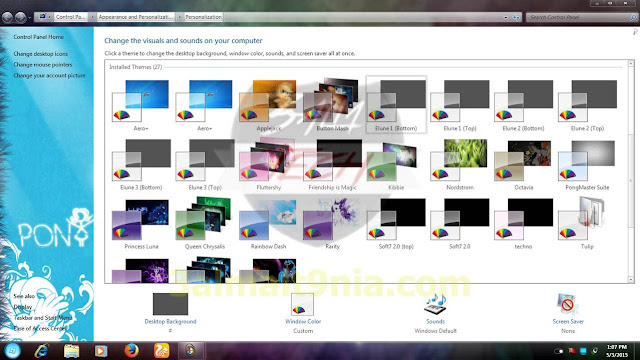Choose the Soft7 2.0 (top) theme

(396, 224)
